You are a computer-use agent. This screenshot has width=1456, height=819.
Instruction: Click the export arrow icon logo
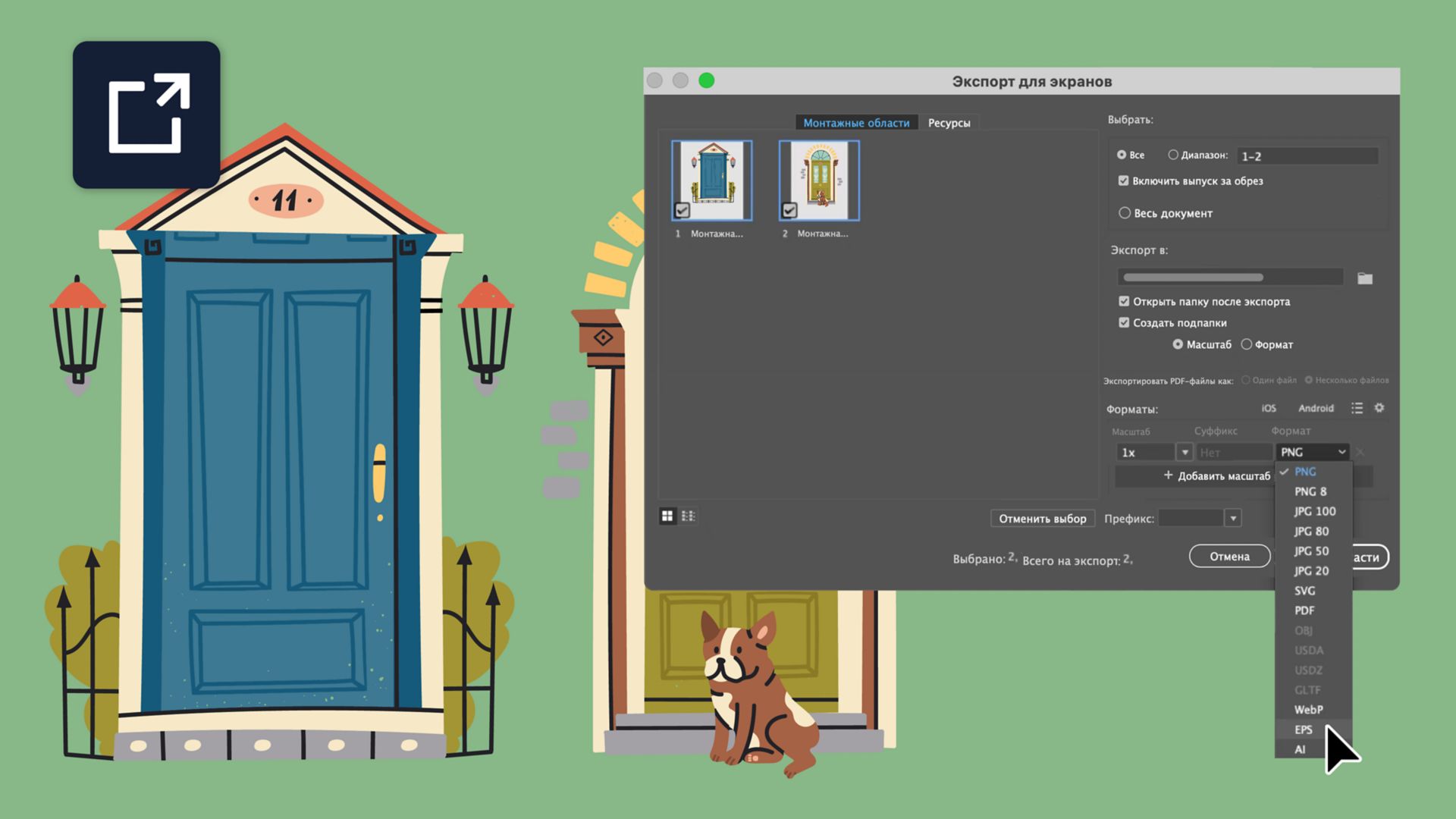point(146,115)
